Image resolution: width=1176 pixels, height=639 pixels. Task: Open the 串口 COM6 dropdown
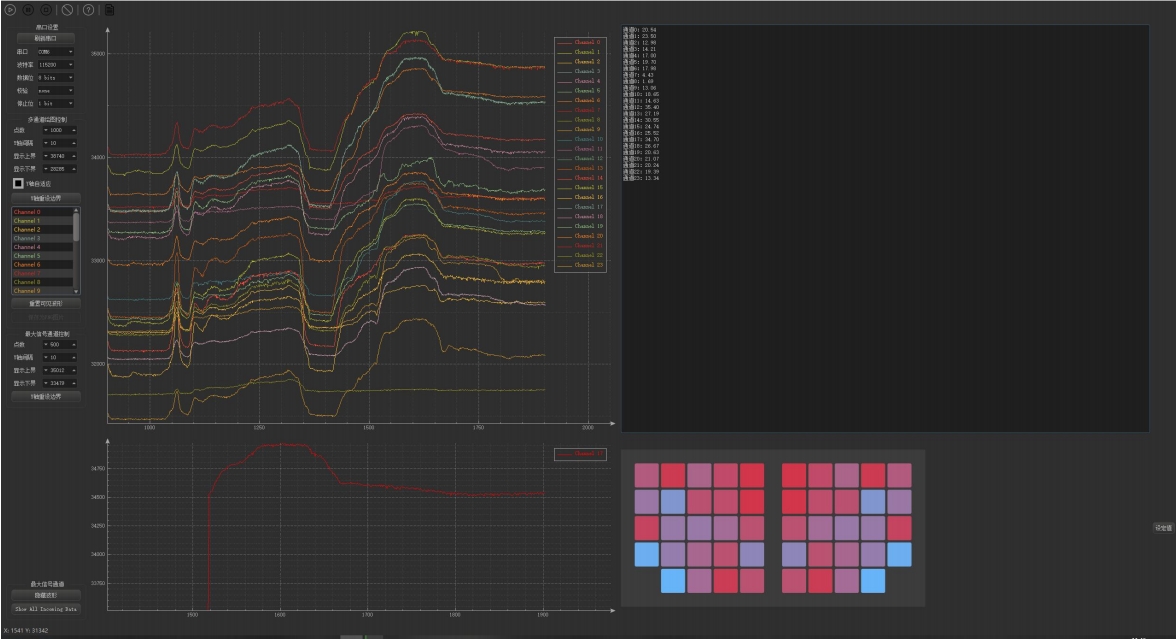tap(55, 51)
